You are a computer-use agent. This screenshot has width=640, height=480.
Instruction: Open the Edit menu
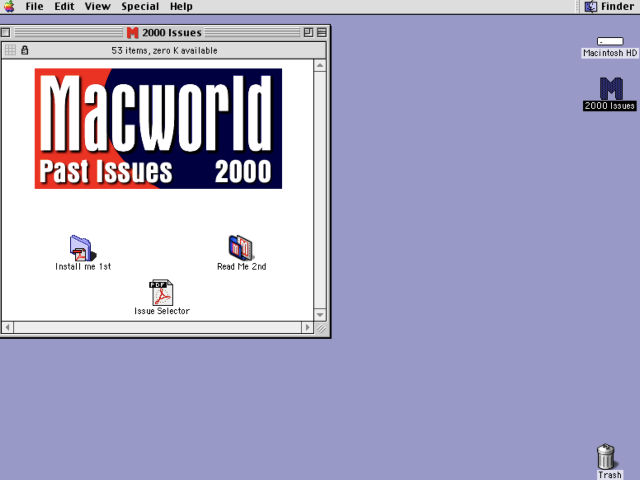(64, 7)
